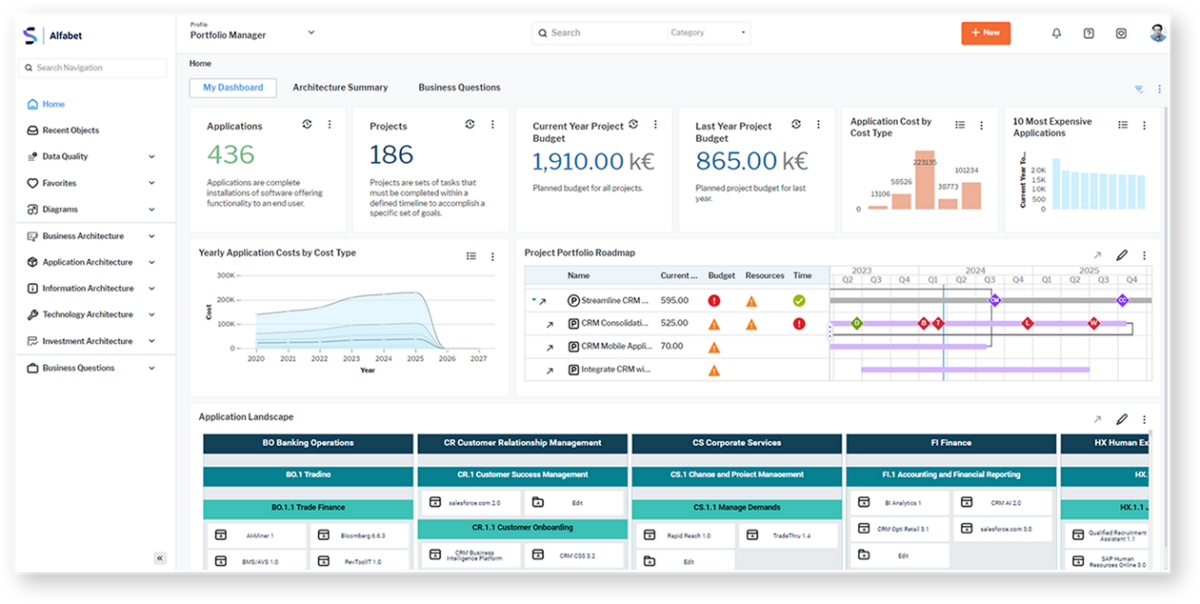Open the search Category dropdown
The image size is (1200, 604).
(708, 33)
